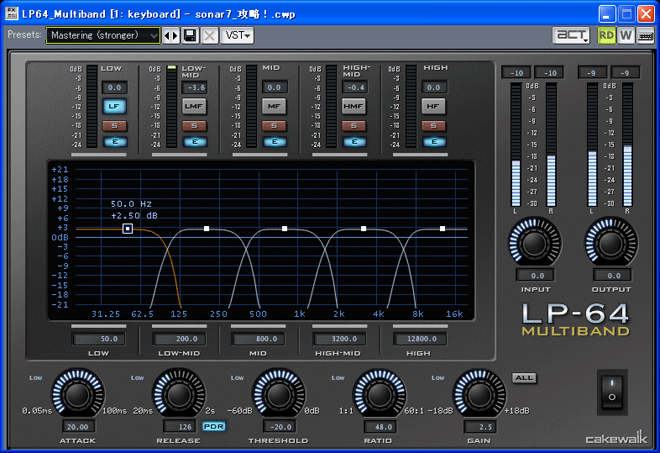Screen dimensions: 660x453
Task: Click the RELEASE knob
Action: point(179,394)
